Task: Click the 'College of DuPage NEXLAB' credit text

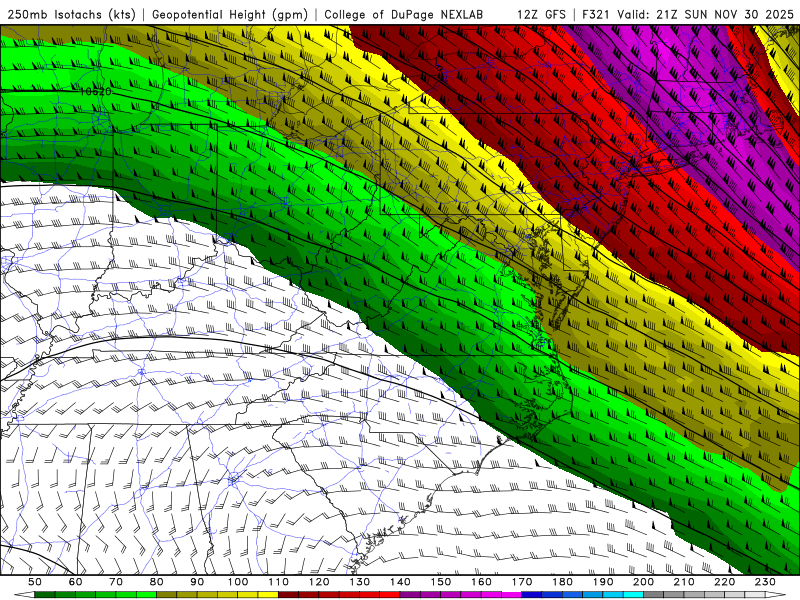Action: (x=403, y=14)
